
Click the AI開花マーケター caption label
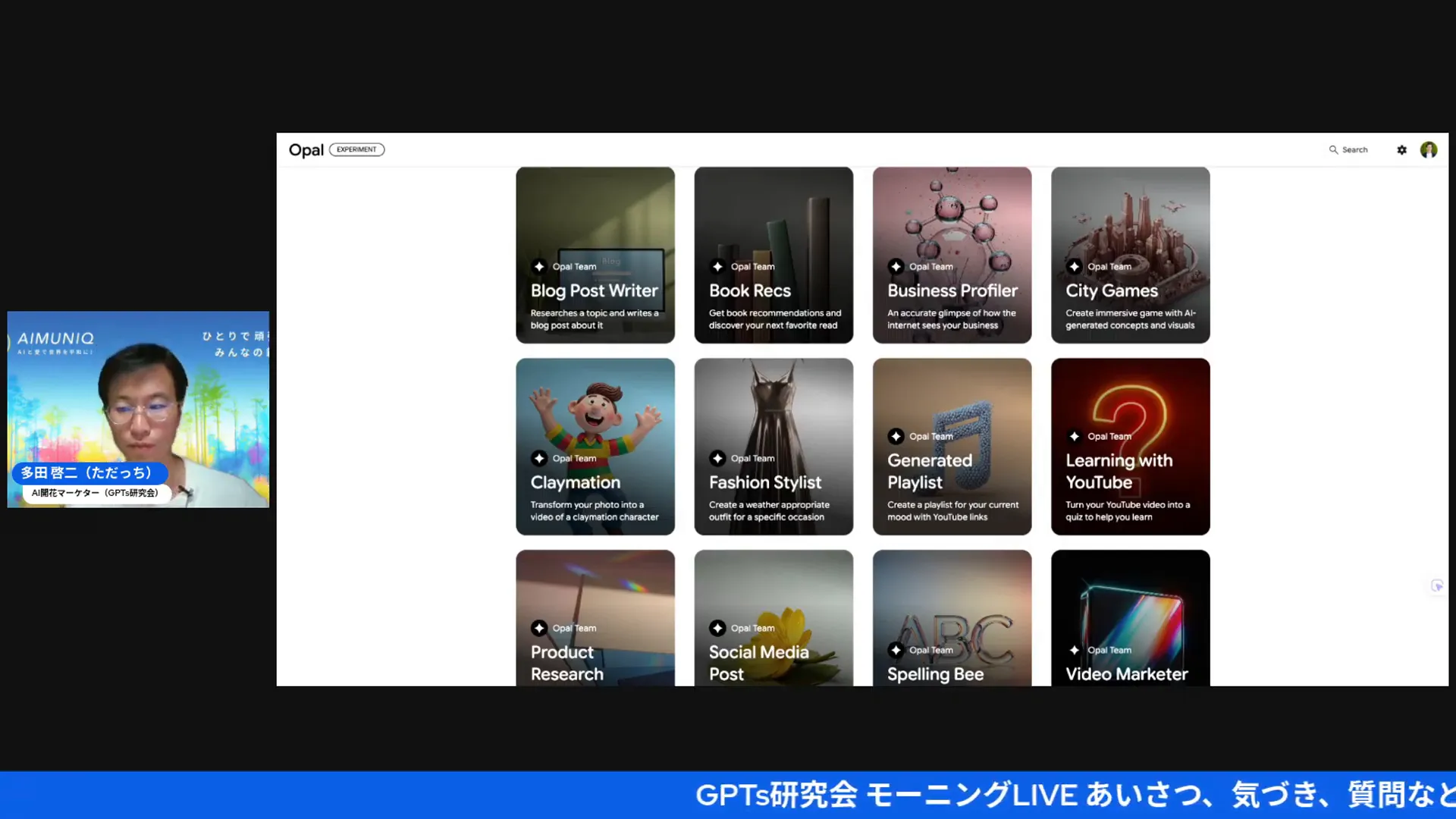pyautogui.click(x=96, y=493)
